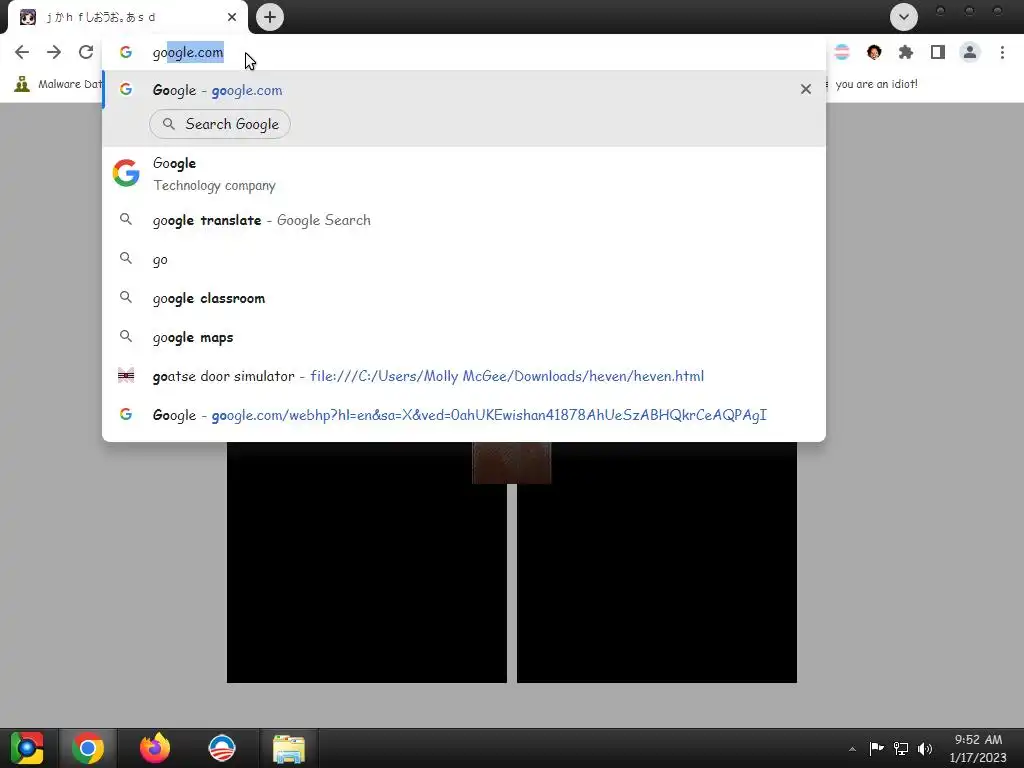Open the network tray icon
This screenshot has width=1024, height=768.
coord(901,748)
